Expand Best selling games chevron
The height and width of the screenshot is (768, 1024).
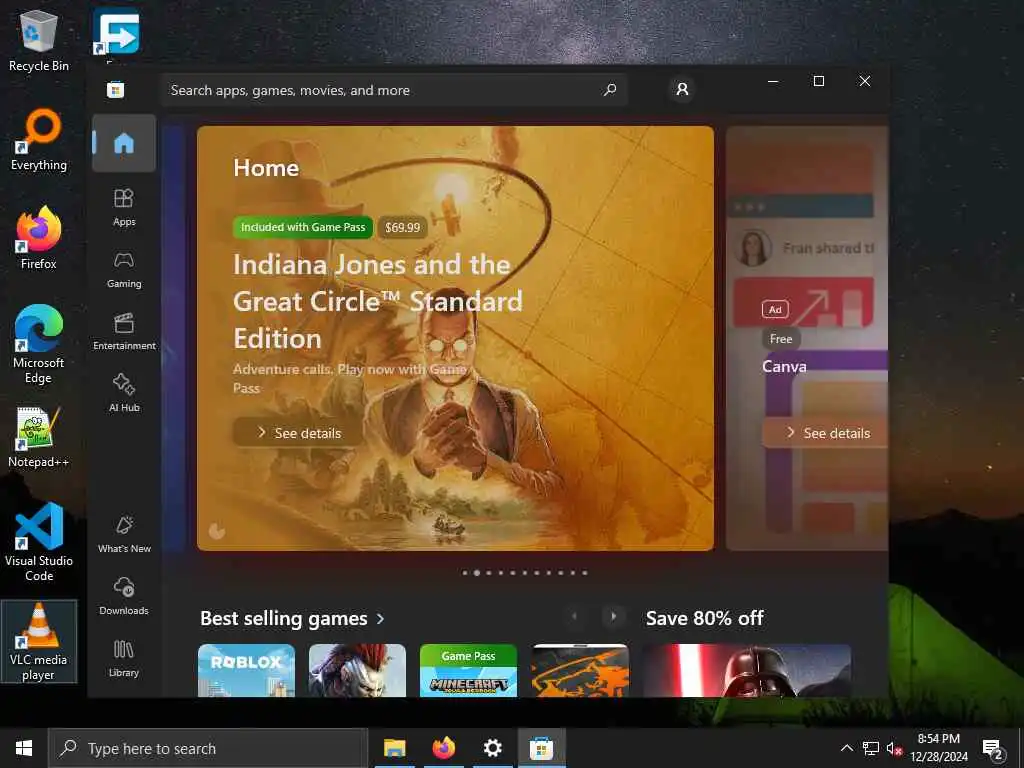pos(381,618)
